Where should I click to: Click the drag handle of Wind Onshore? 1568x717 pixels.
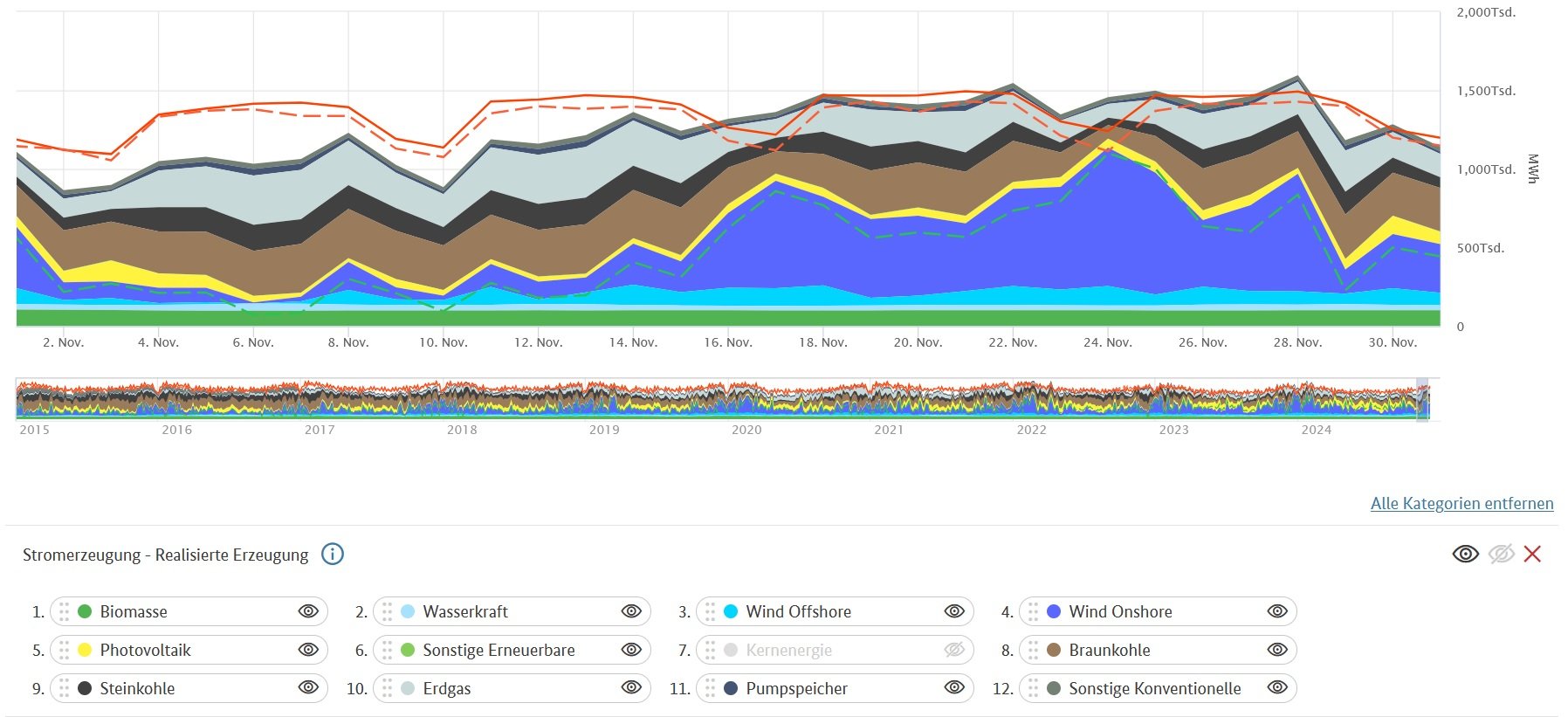point(1033,611)
